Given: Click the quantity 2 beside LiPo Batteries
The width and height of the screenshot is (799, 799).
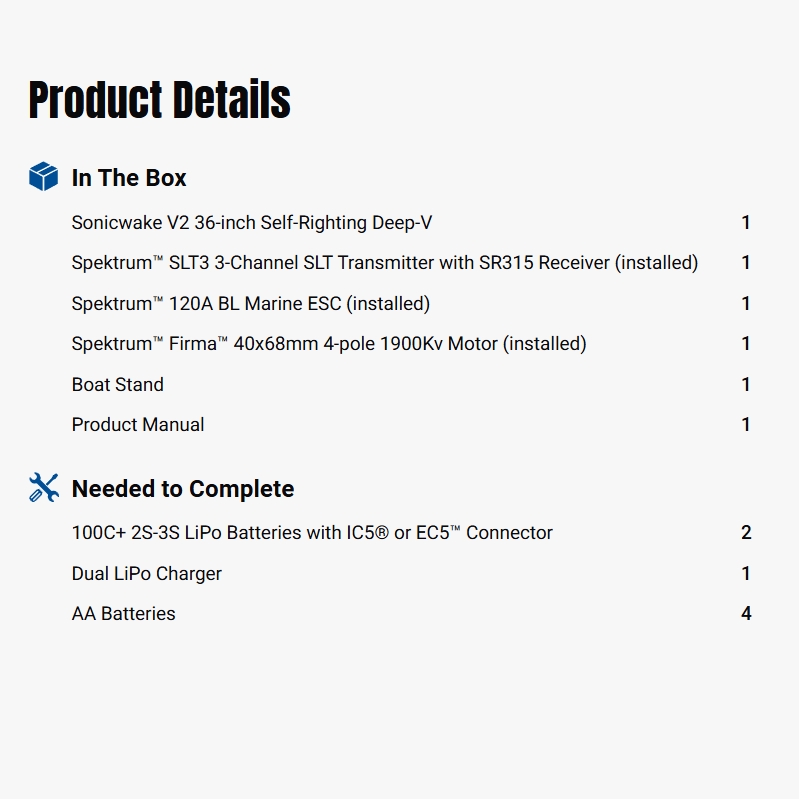Looking at the screenshot, I should pyautogui.click(x=746, y=533).
